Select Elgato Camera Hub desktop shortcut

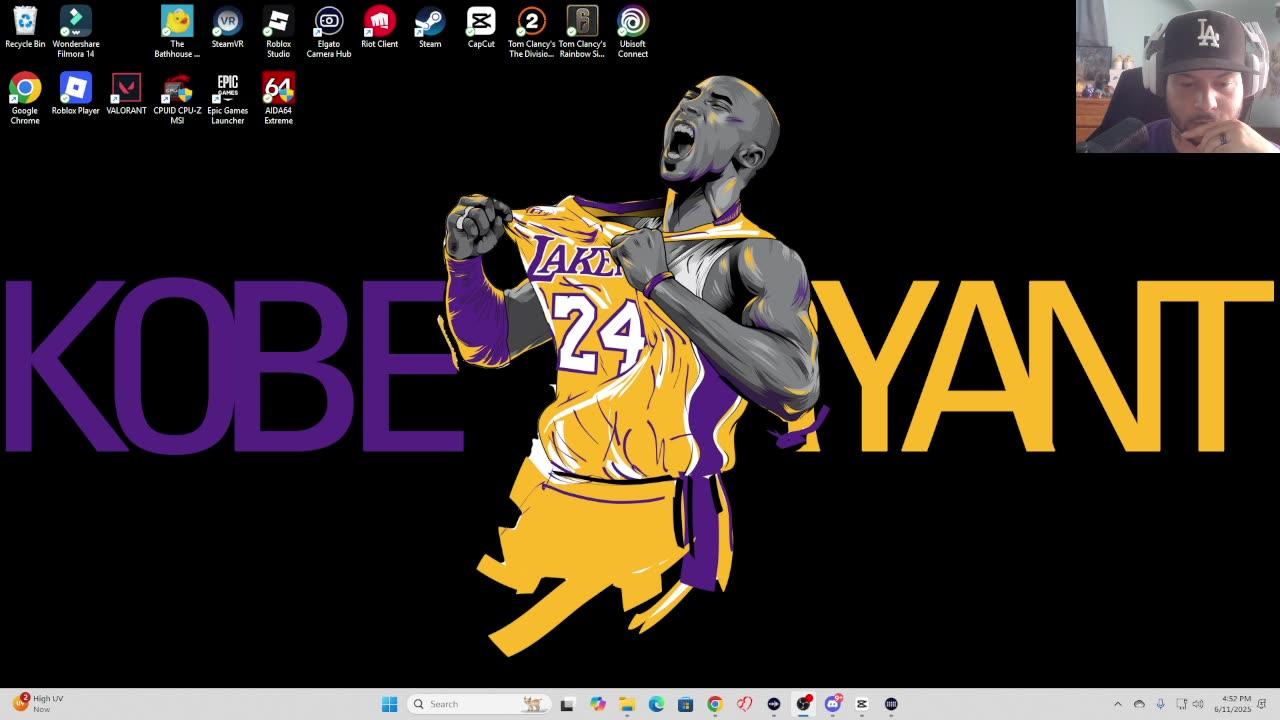pyautogui.click(x=329, y=32)
